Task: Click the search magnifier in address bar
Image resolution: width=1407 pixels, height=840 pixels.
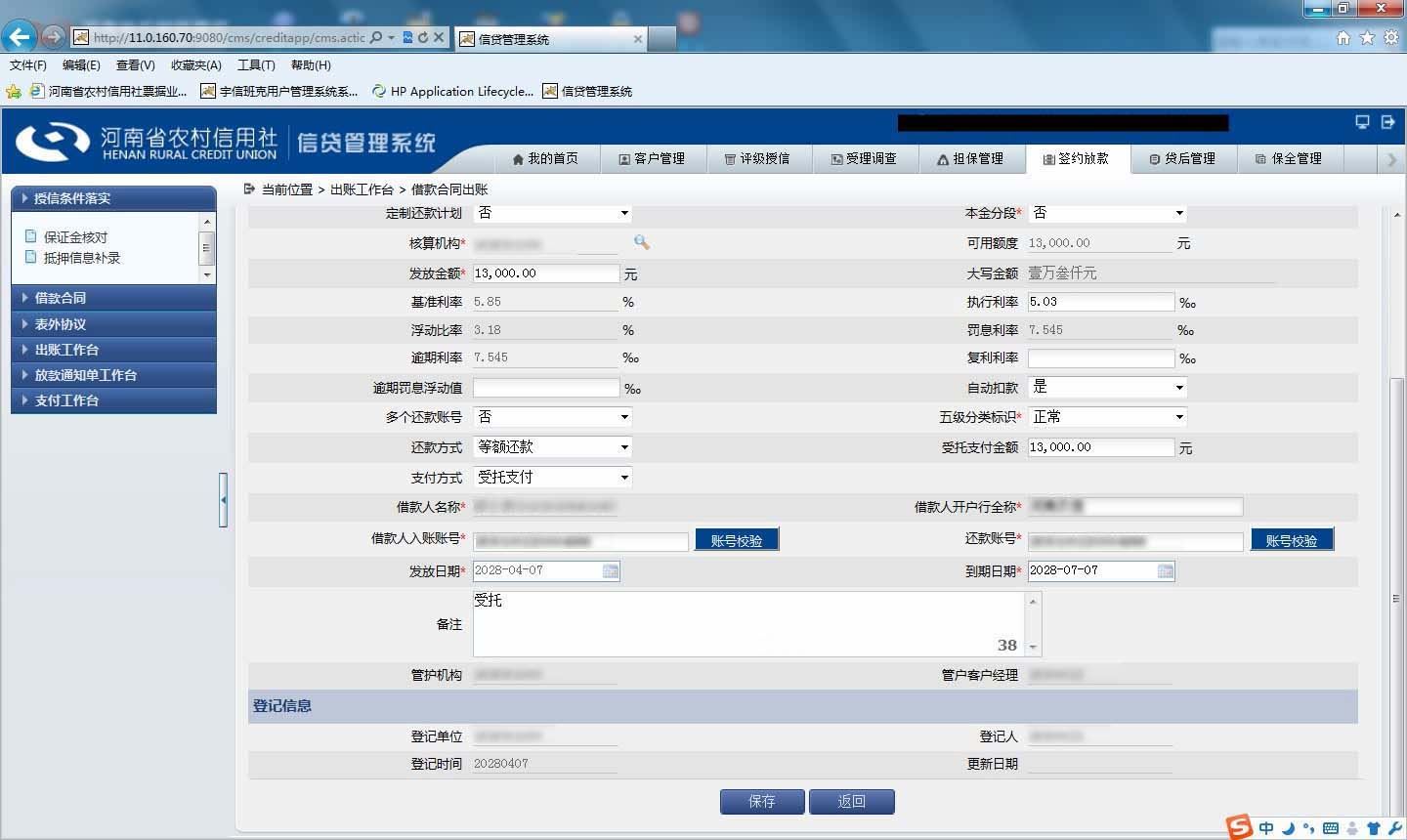Action: pyautogui.click(x=376, y=37)
